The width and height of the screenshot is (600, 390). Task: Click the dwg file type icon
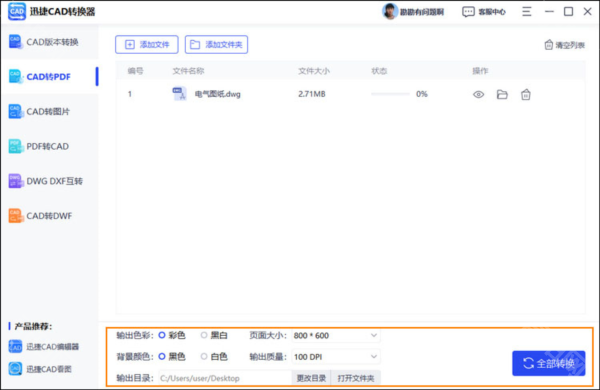(x=179, y=94)
